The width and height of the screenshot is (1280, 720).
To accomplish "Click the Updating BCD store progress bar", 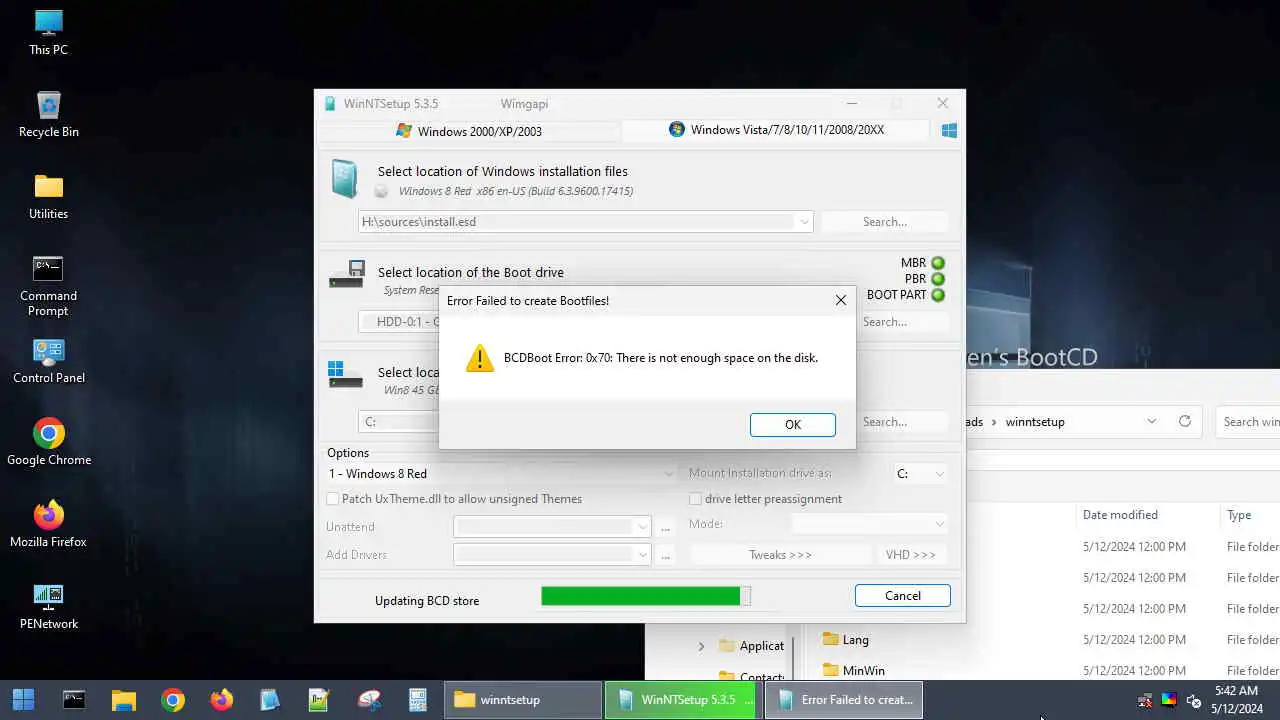I will (x=646, y=596).
